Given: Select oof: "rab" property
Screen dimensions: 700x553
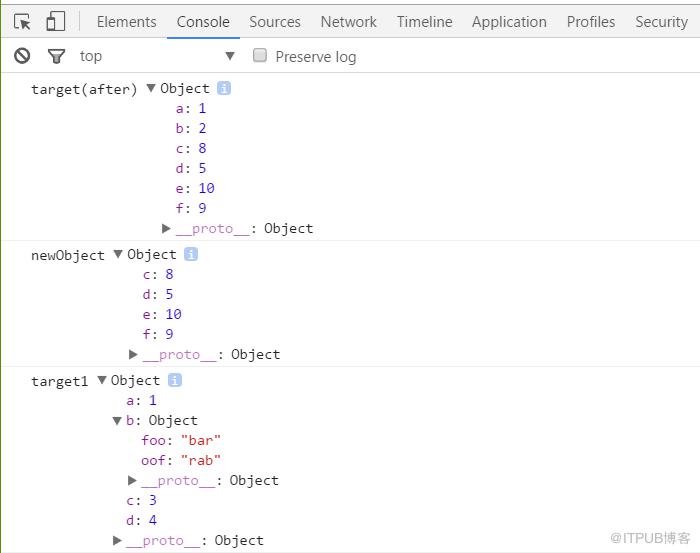Looking at the screenshot, I should coord(181,460).
